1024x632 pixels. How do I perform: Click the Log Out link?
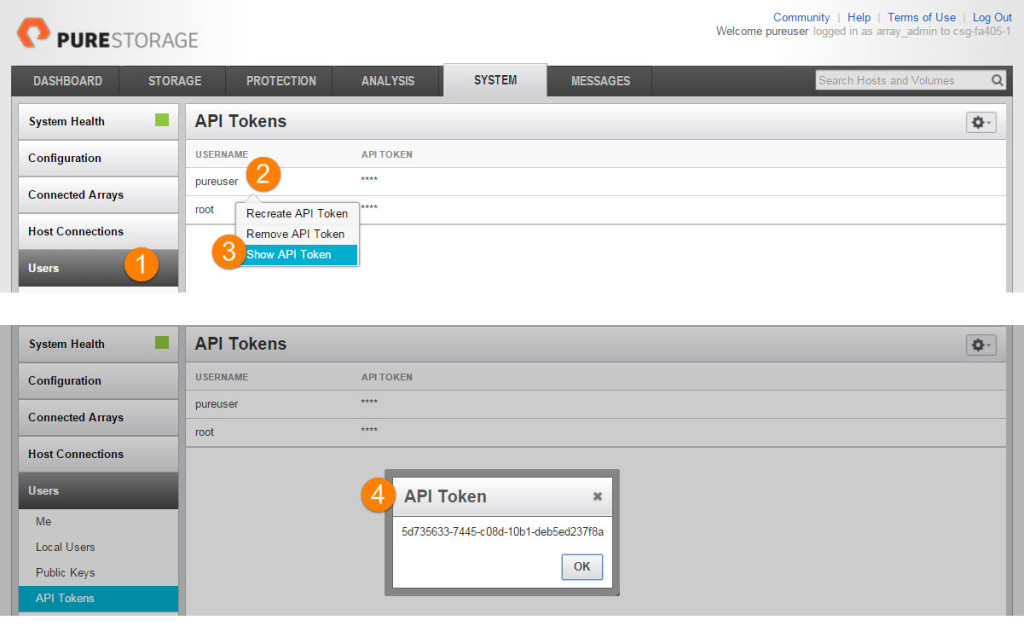[x=992, y=18]
